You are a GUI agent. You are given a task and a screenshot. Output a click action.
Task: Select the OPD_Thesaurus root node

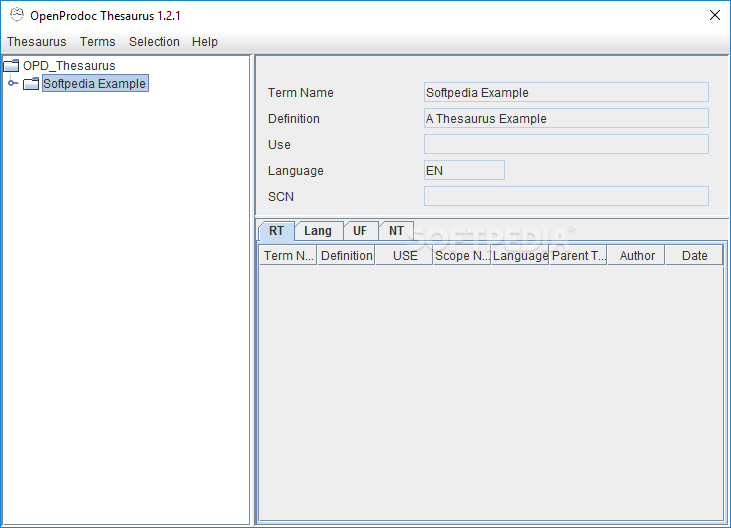point(69,66)
